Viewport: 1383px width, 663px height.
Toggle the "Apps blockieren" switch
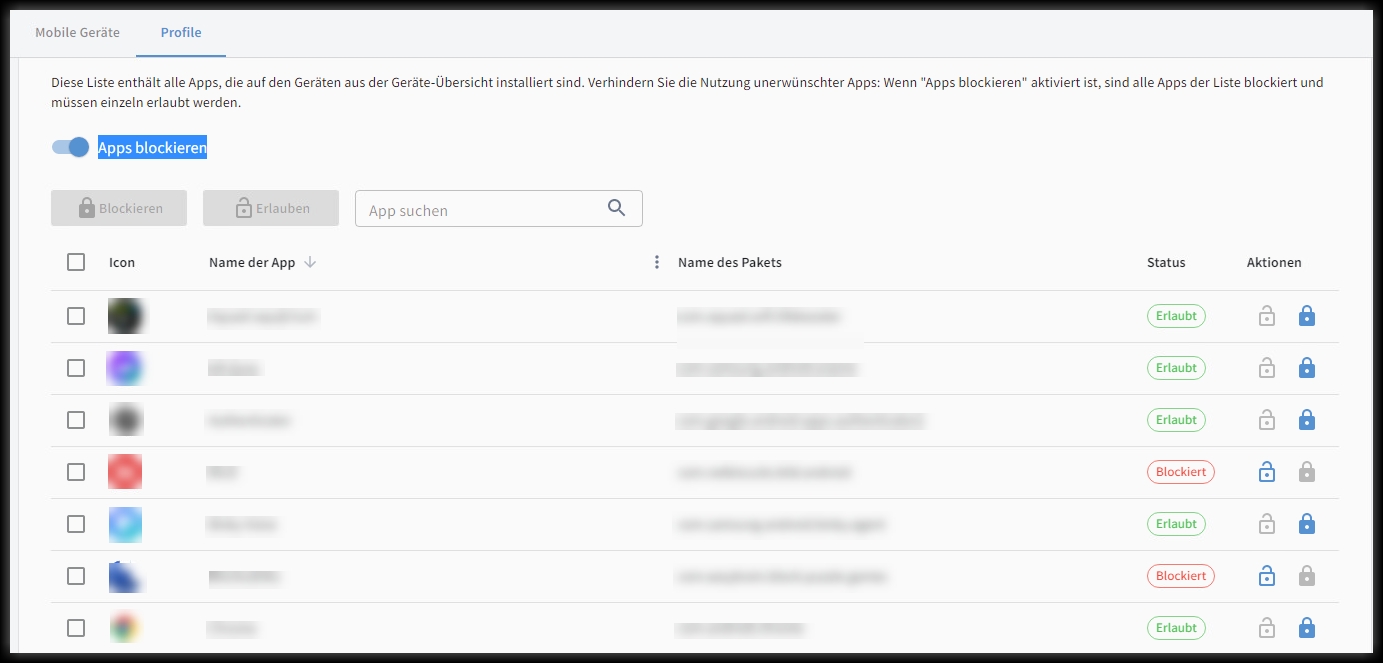[x=71, y=148]
